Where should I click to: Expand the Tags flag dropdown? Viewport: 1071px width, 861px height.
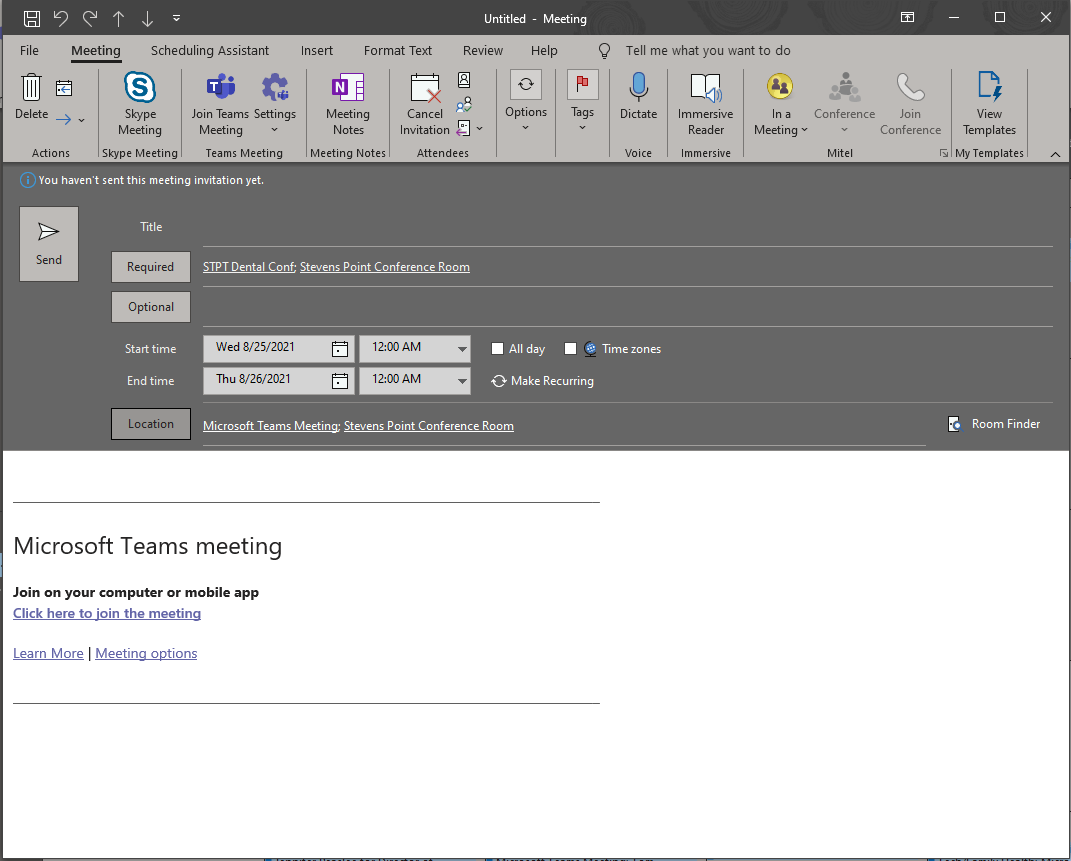coord(583,101)
